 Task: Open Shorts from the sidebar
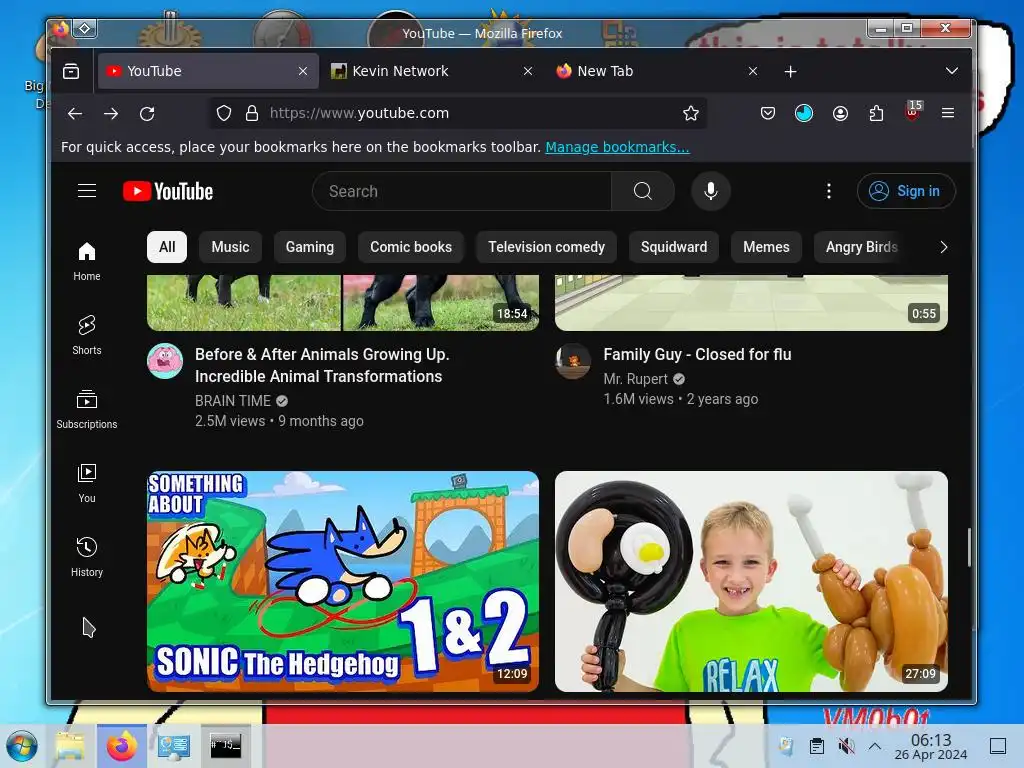87,335
